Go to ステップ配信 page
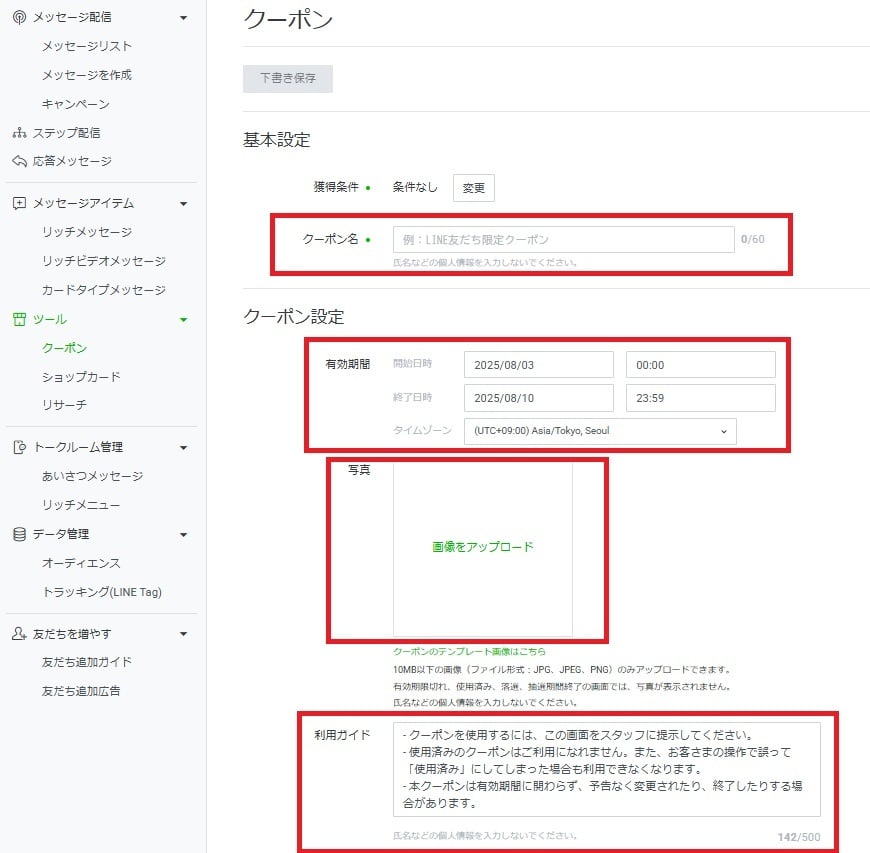This screenshot has width=870, height=853. (67, 133)
